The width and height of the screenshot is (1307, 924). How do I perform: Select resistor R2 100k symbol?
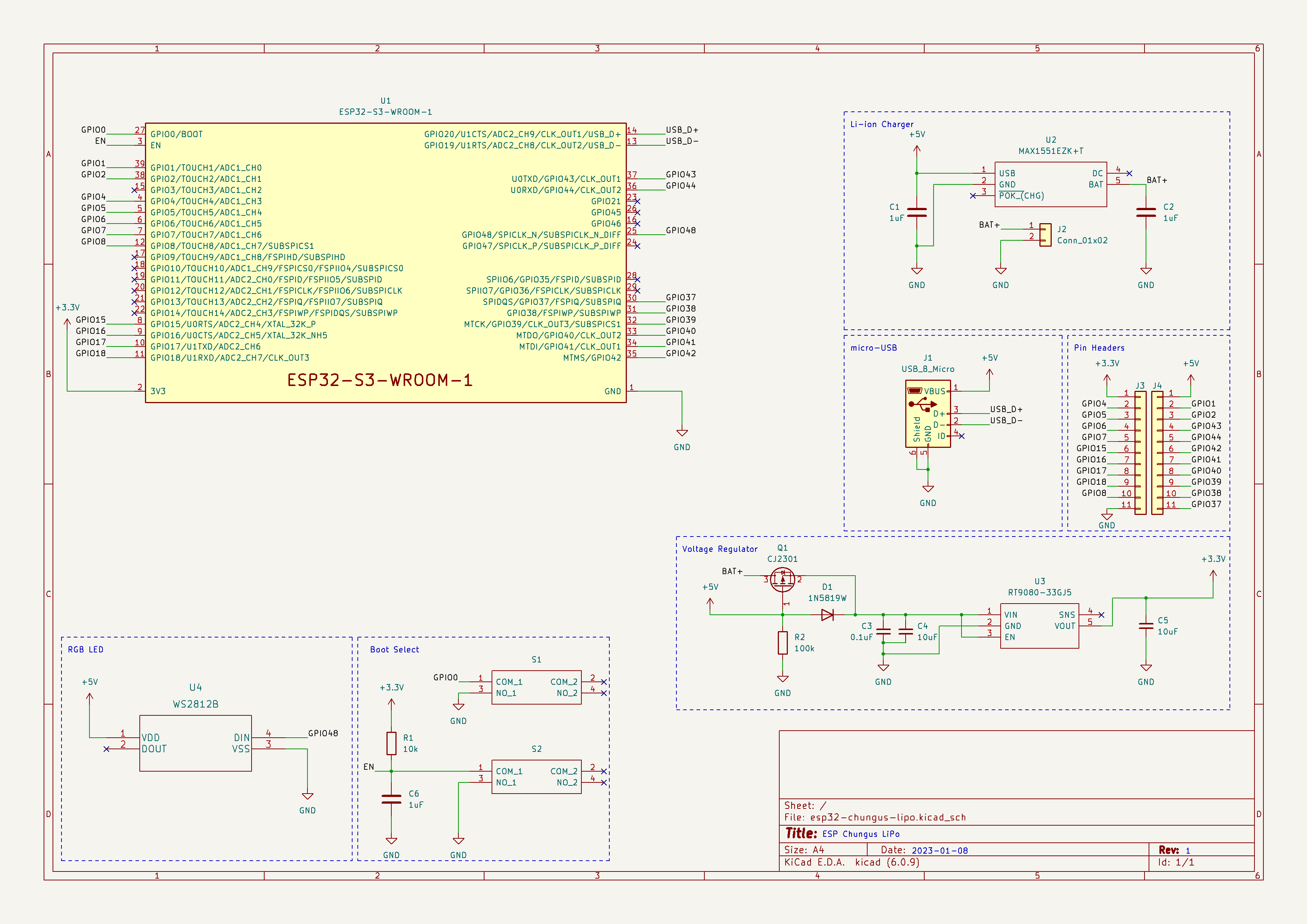[783, 643]
